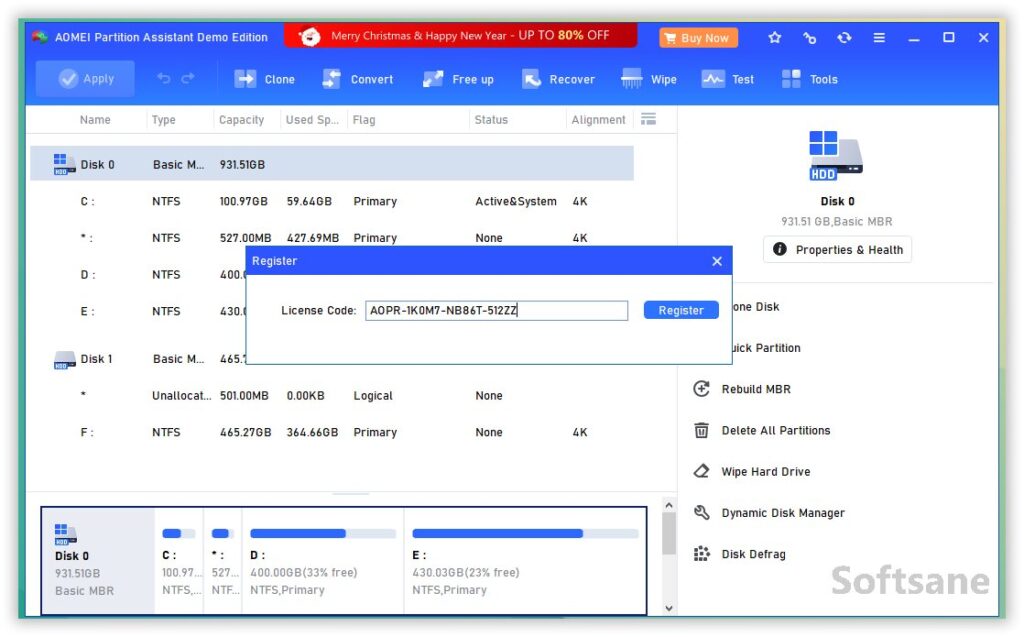The height and width of the screenshot is (637, 1024).
Task: Click the Register button in dialog
Action: pos(680,310)
